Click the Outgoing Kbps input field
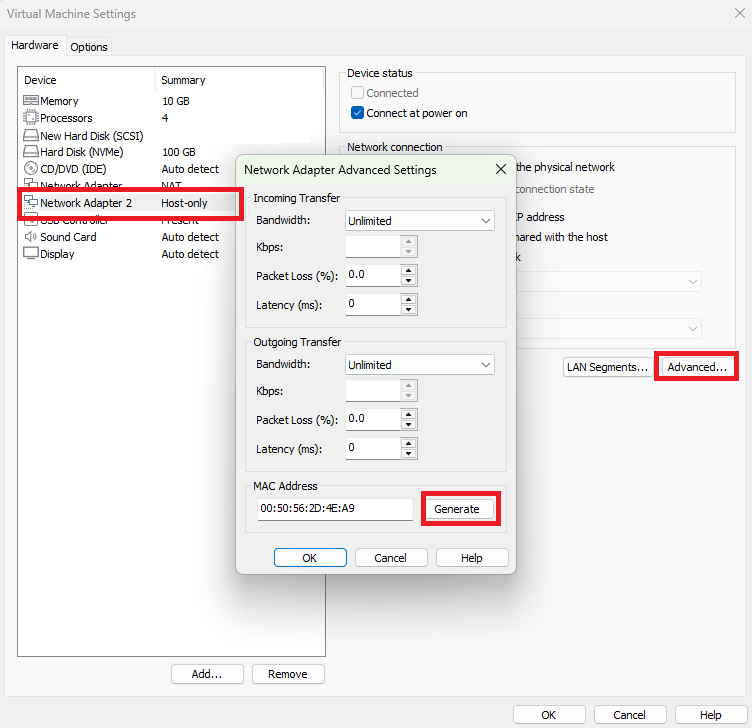 pyautogui.click(x=373, y=390)
